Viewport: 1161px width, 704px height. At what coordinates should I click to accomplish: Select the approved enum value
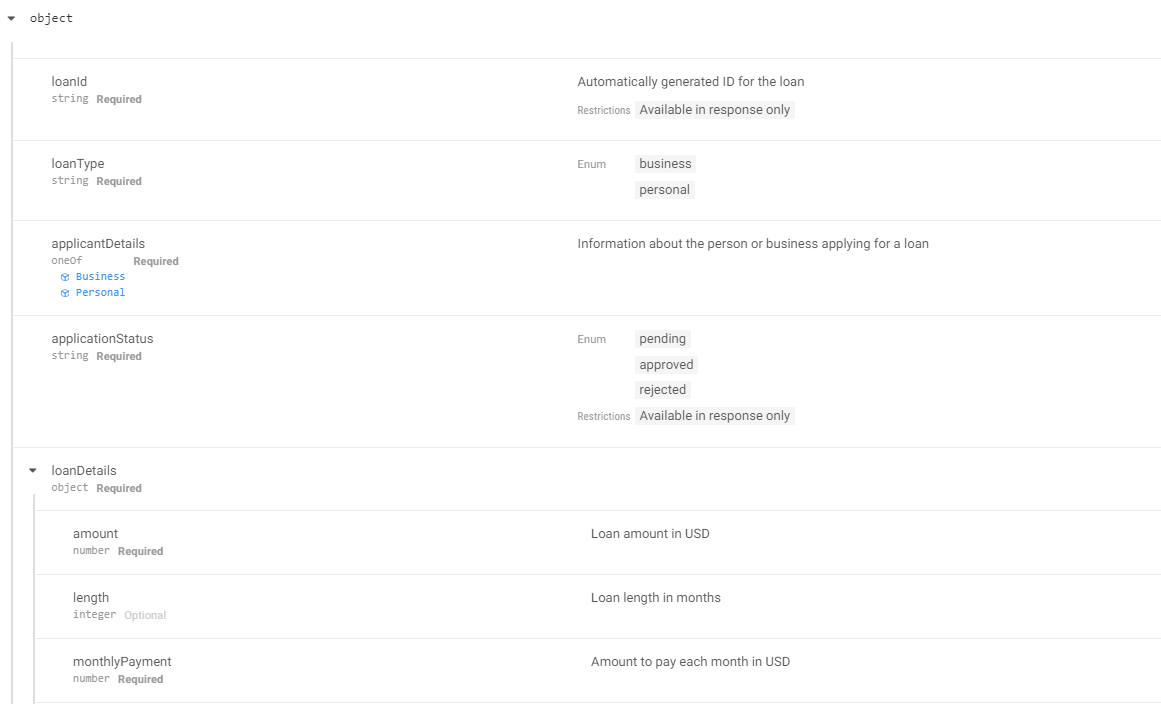(x=666, y=365)
